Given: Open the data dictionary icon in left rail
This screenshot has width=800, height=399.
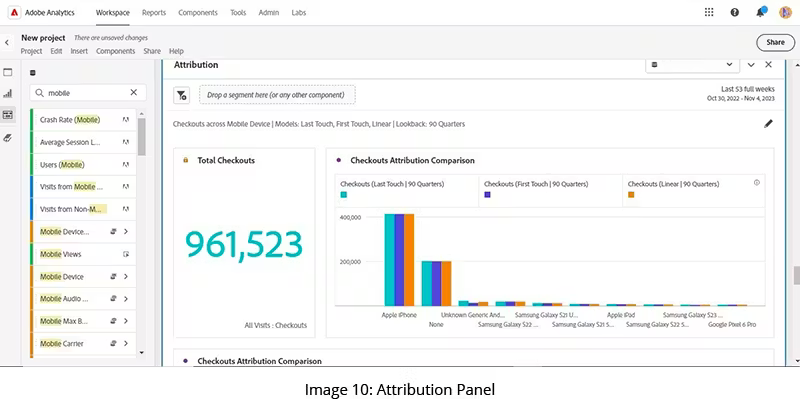Looking at the screenshot, I should [8, 137].
